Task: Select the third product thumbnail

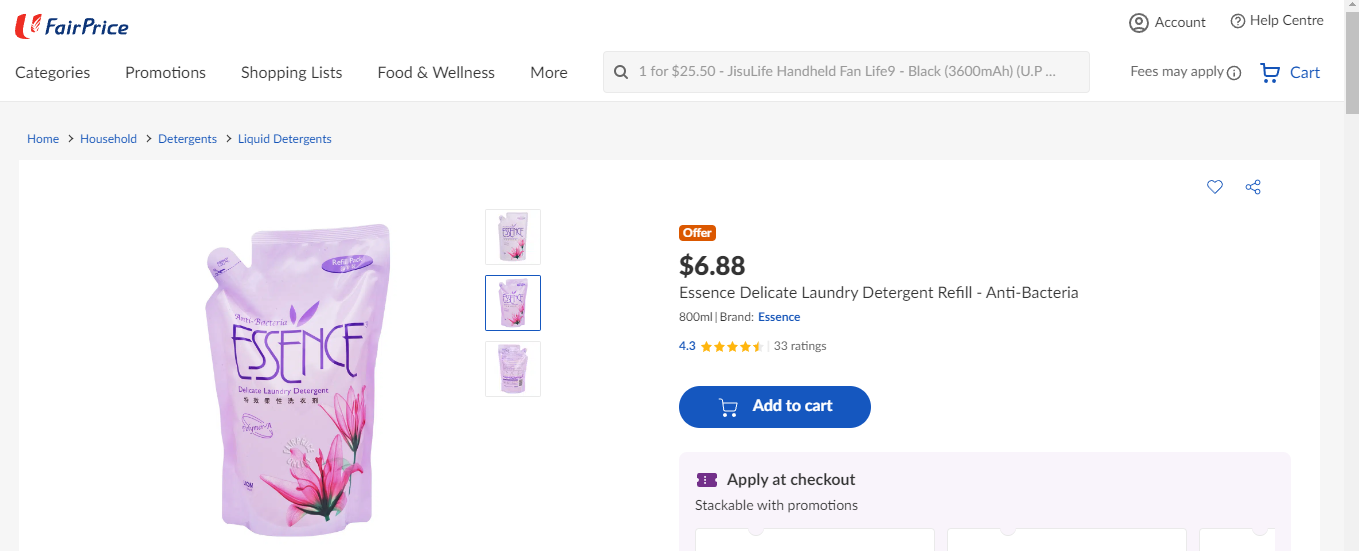Action: pos(513,369)
